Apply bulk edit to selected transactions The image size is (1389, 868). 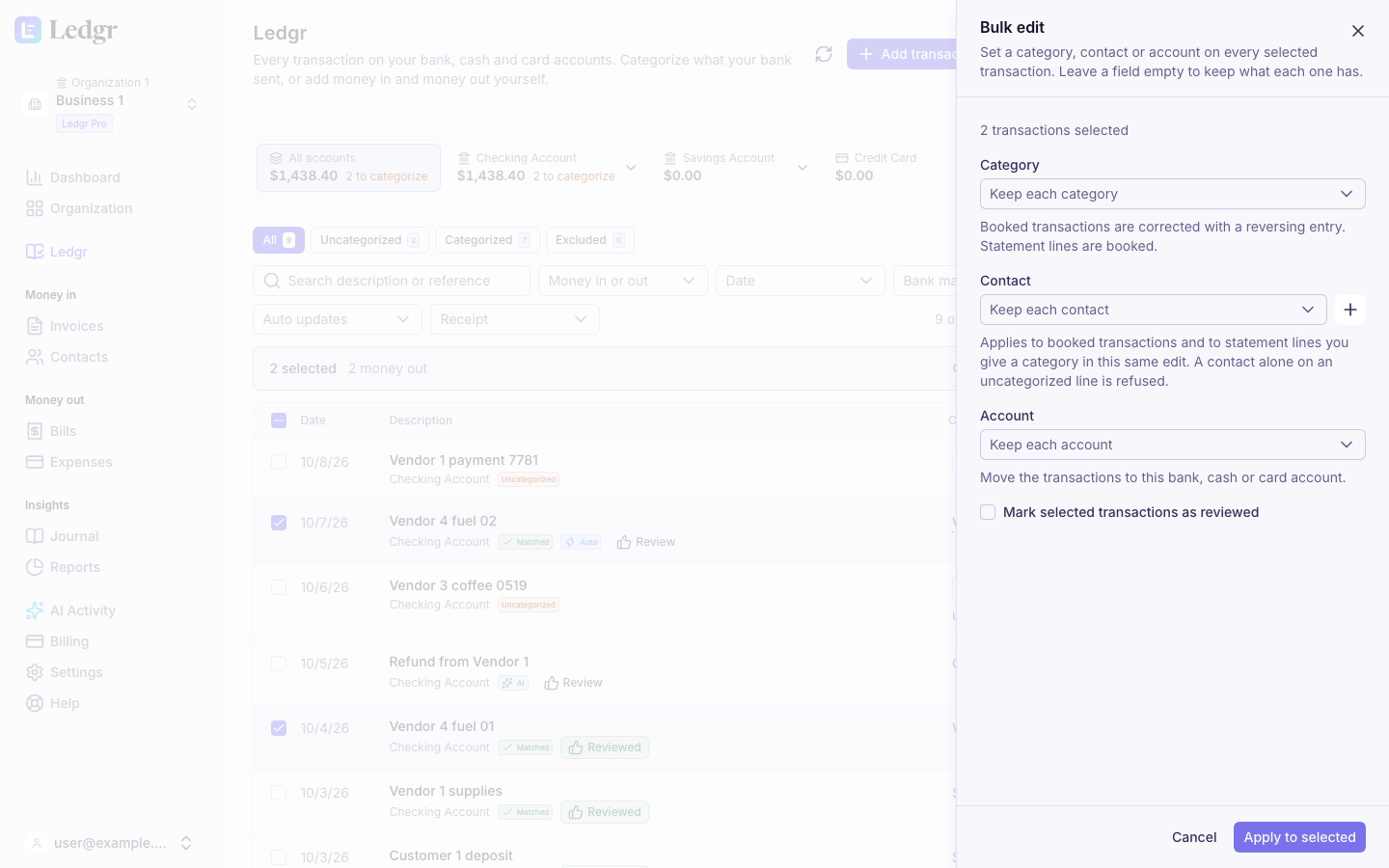tap(1299, 837)
